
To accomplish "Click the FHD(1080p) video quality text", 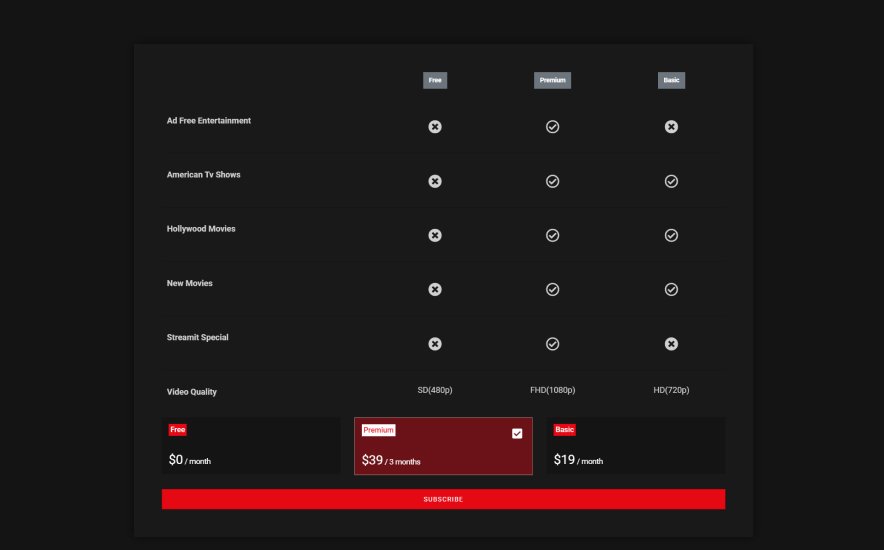I will click(552, 390).
